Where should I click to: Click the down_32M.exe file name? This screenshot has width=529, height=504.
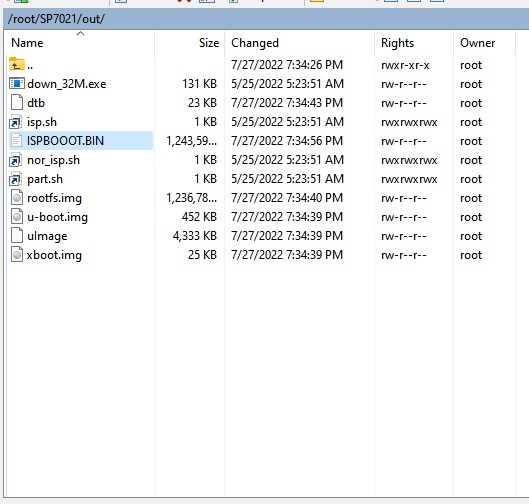67,84
